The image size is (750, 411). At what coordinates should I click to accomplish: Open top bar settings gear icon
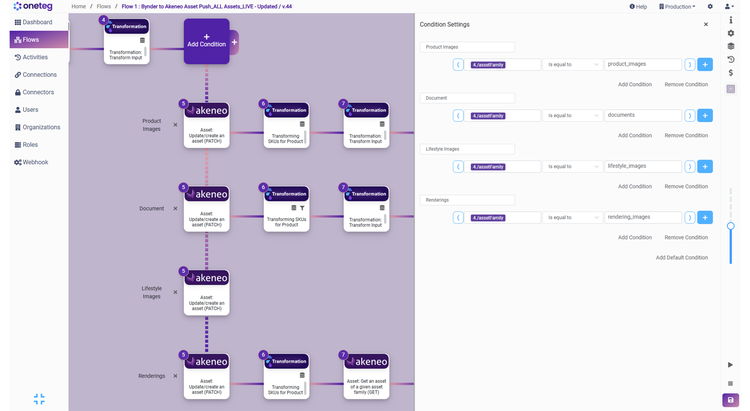pos(710,7)
